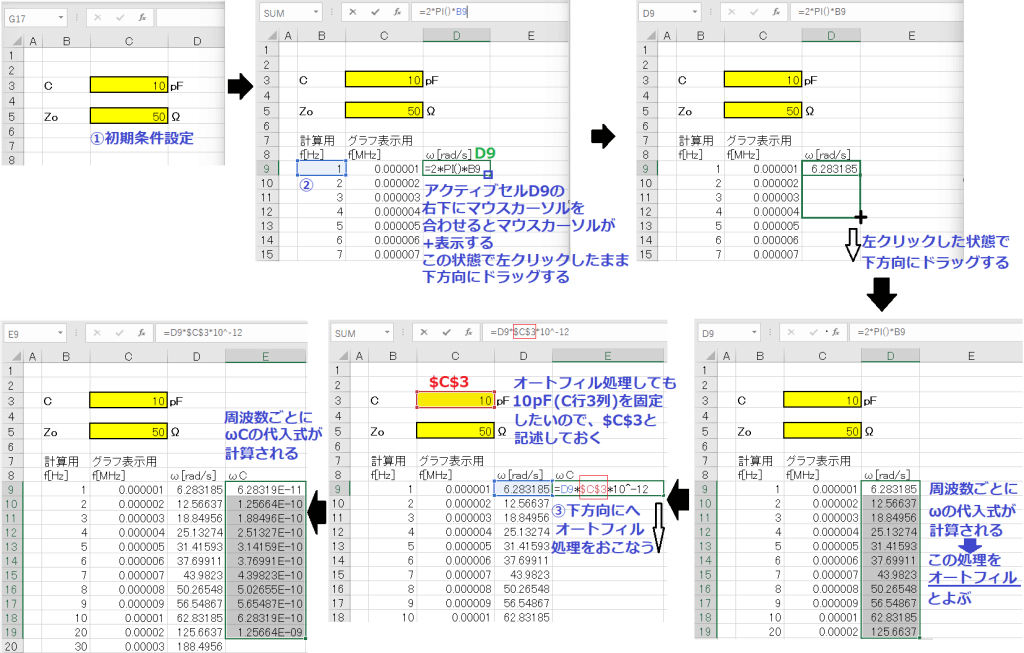Select the yellow 10 pF cell in the G17 sheet
This screenshot has width=1024, height=653.
click(x=128, y=86)
